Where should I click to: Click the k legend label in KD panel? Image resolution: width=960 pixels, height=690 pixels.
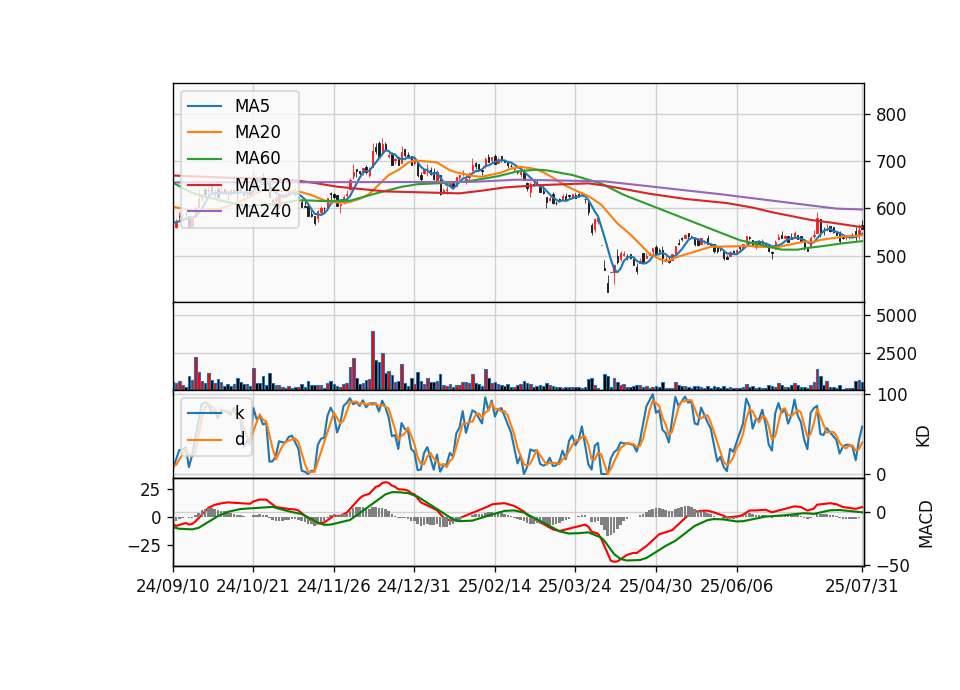[239, 413]
